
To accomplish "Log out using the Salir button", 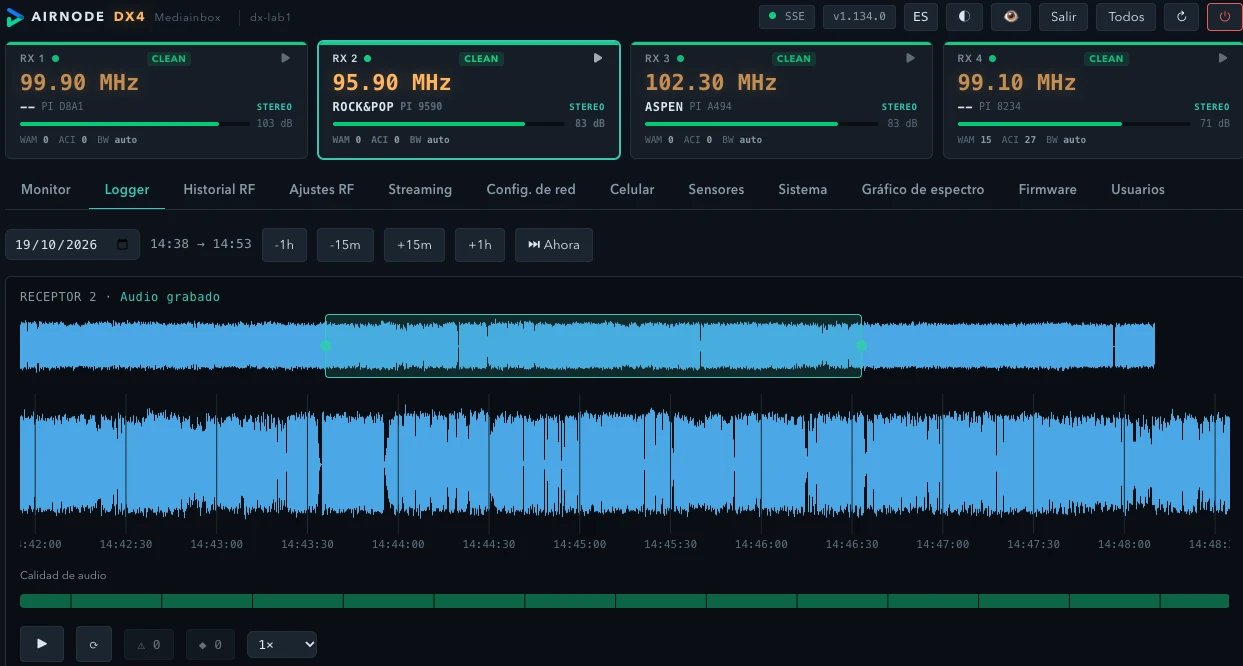I will [1064, 17].
